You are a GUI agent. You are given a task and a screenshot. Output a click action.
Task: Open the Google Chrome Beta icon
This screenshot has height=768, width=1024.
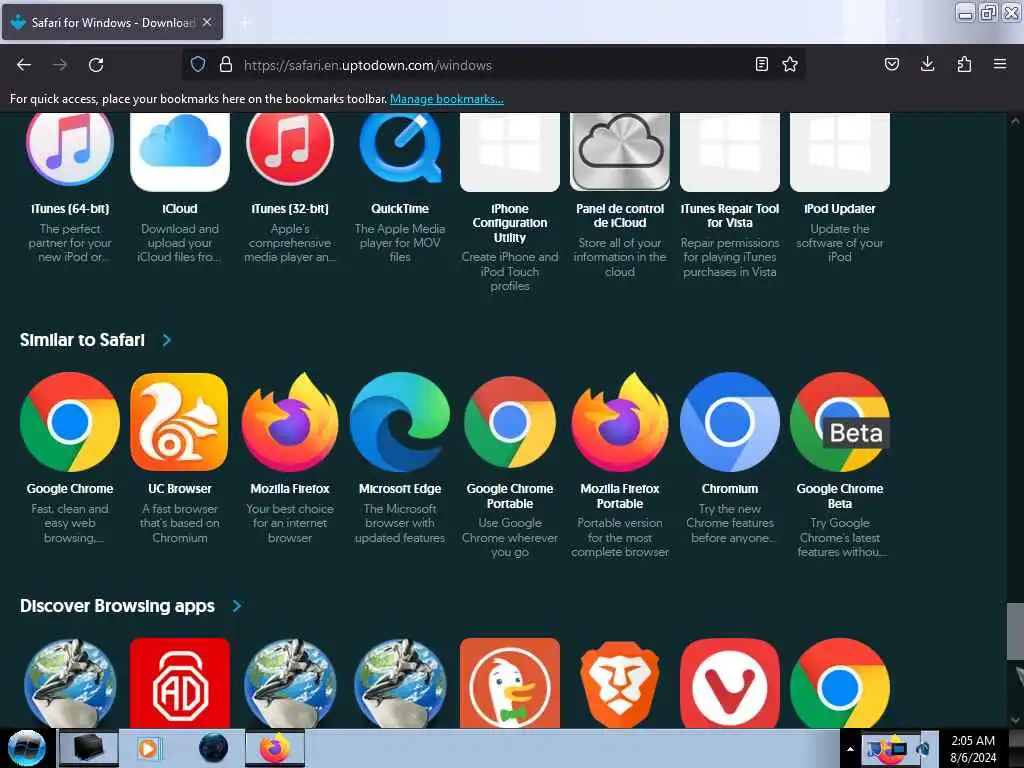coord(840,422)
